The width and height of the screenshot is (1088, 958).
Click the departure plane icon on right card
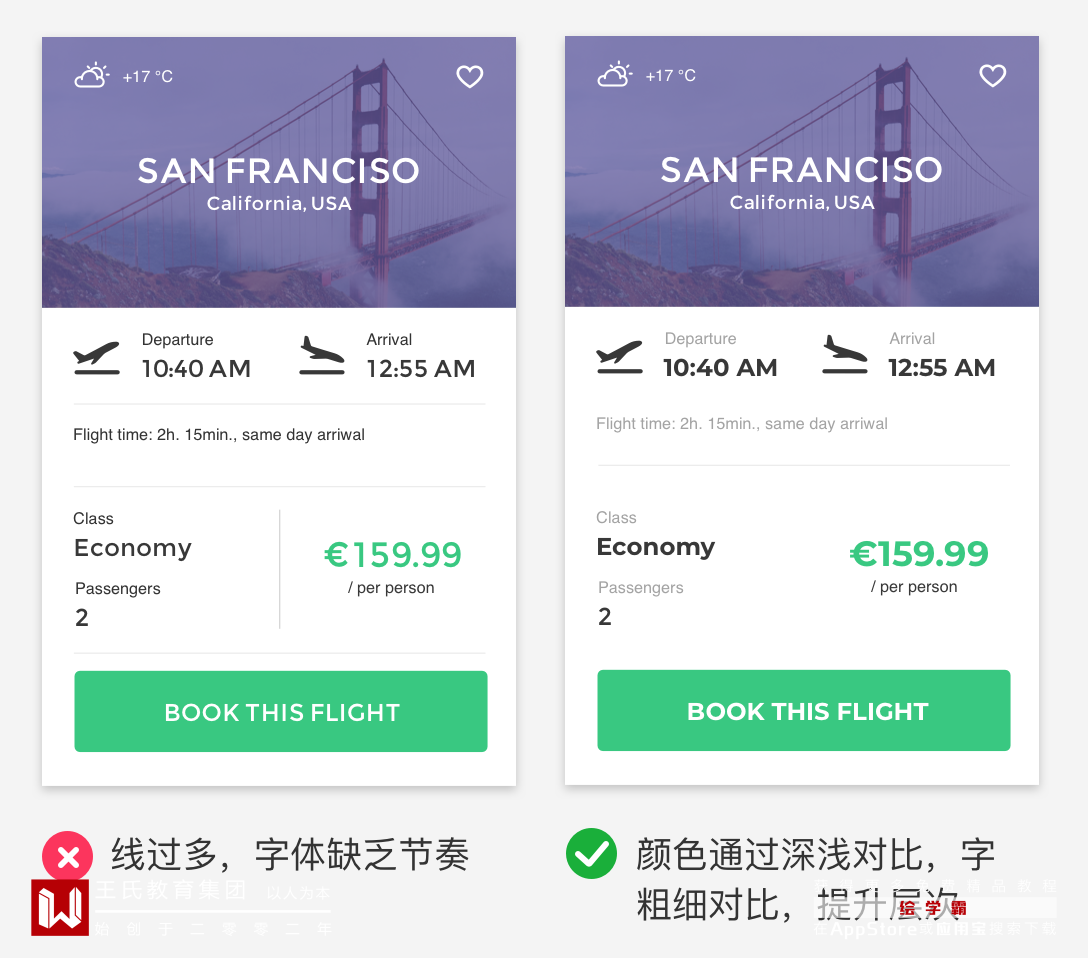click(620, 356)
